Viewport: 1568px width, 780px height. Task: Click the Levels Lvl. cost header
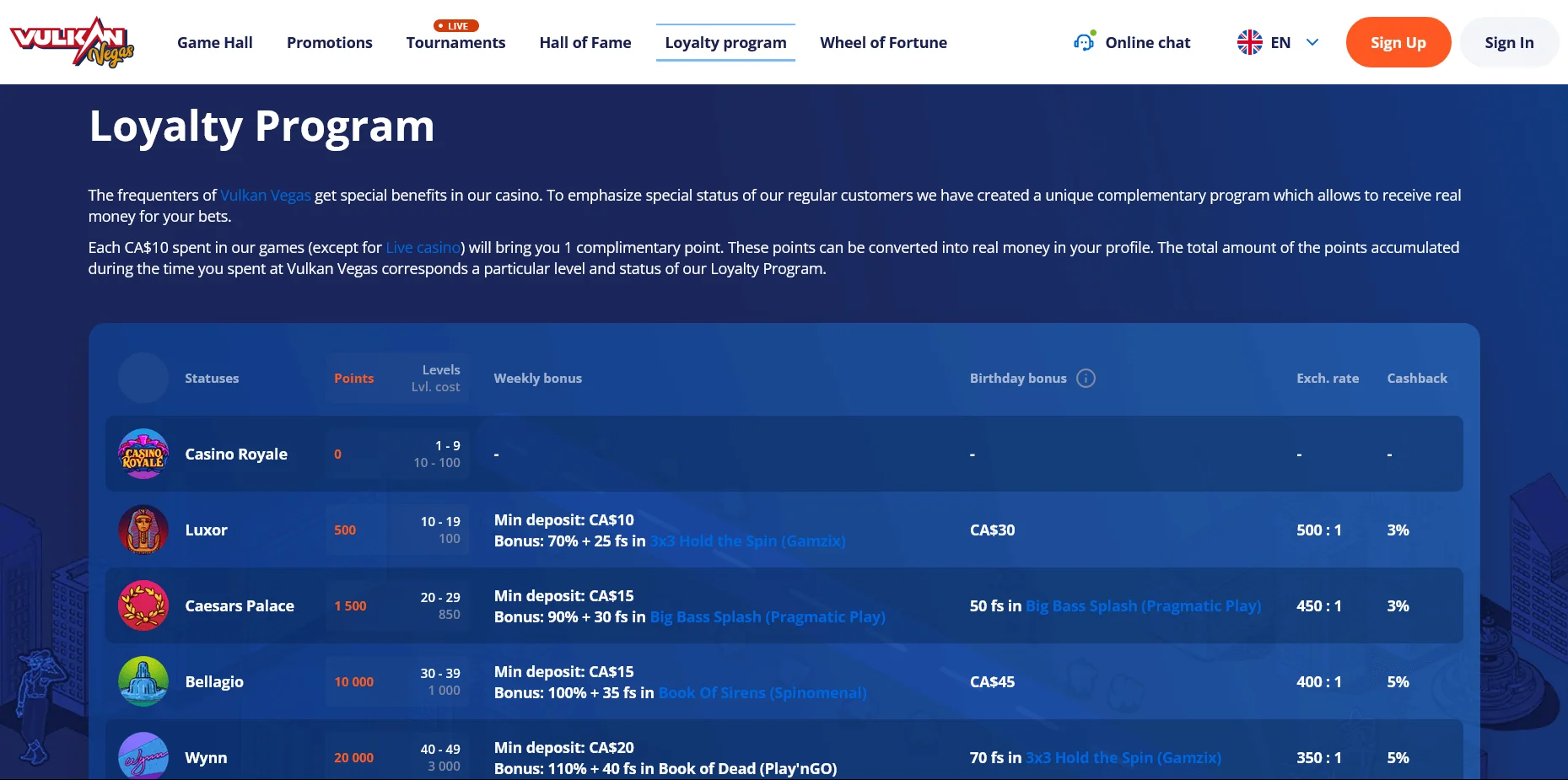[436, 379]
